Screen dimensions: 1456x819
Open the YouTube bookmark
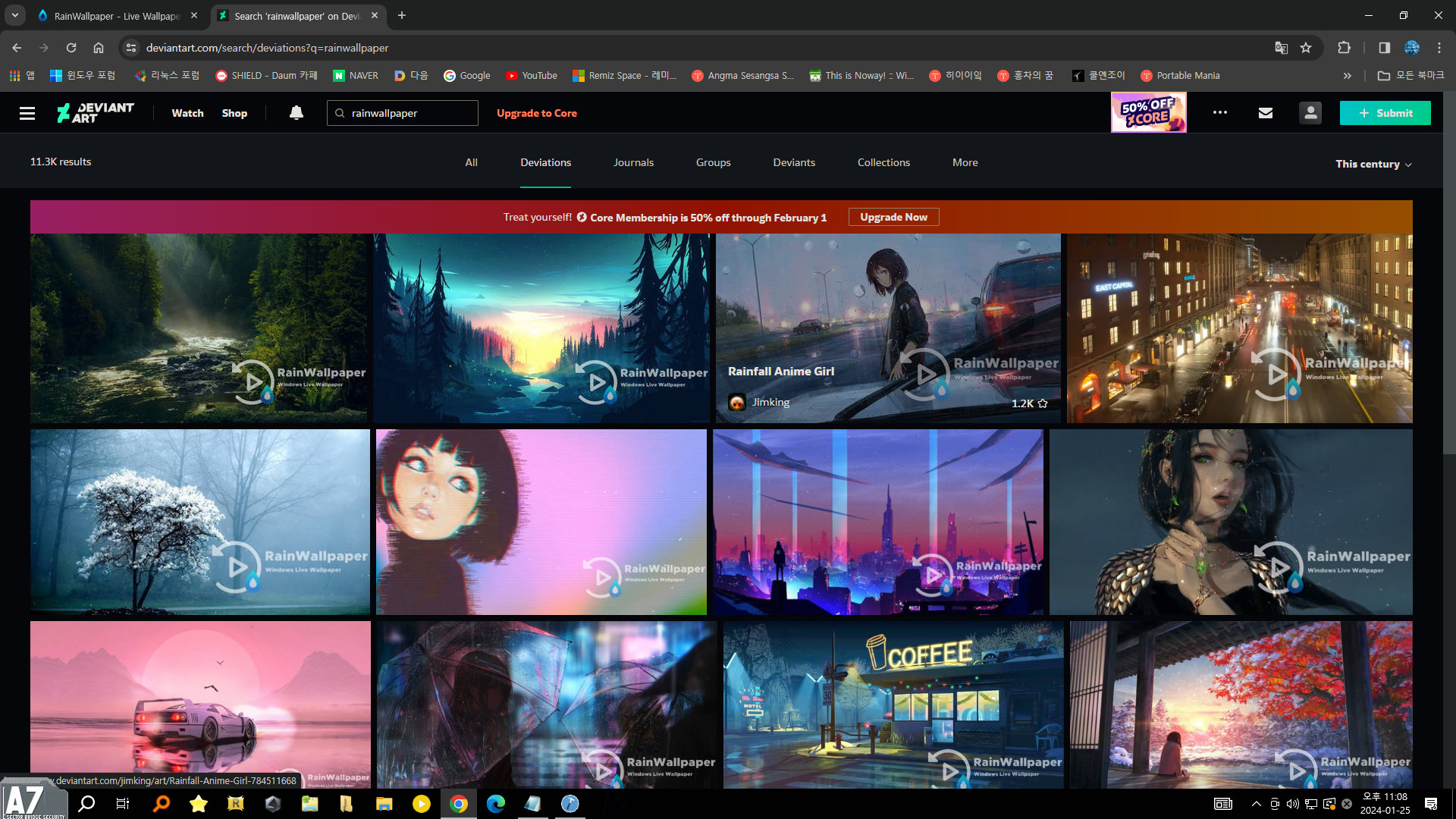[532, 76]
